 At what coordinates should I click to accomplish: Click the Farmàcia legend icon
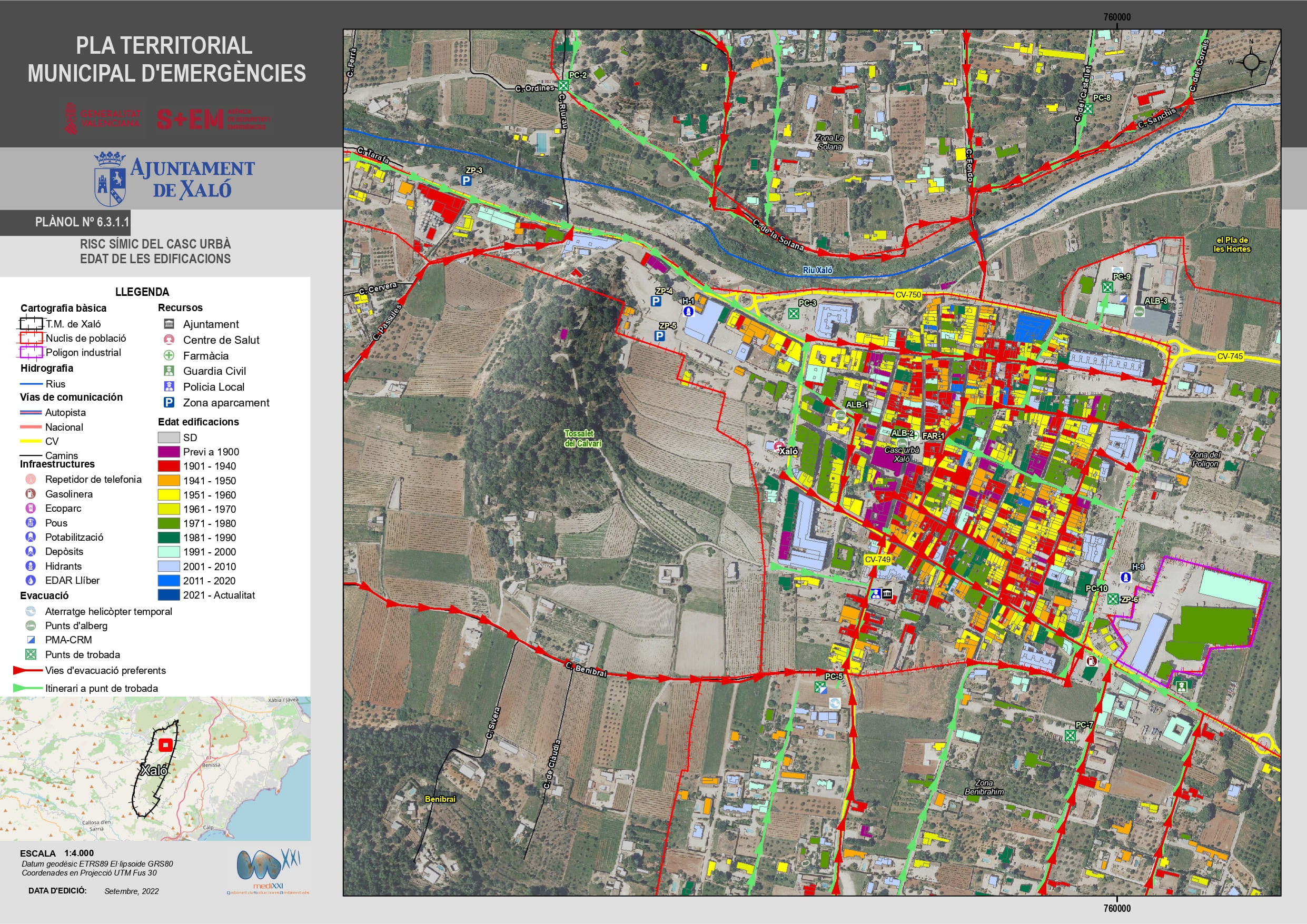click(169, 355)
